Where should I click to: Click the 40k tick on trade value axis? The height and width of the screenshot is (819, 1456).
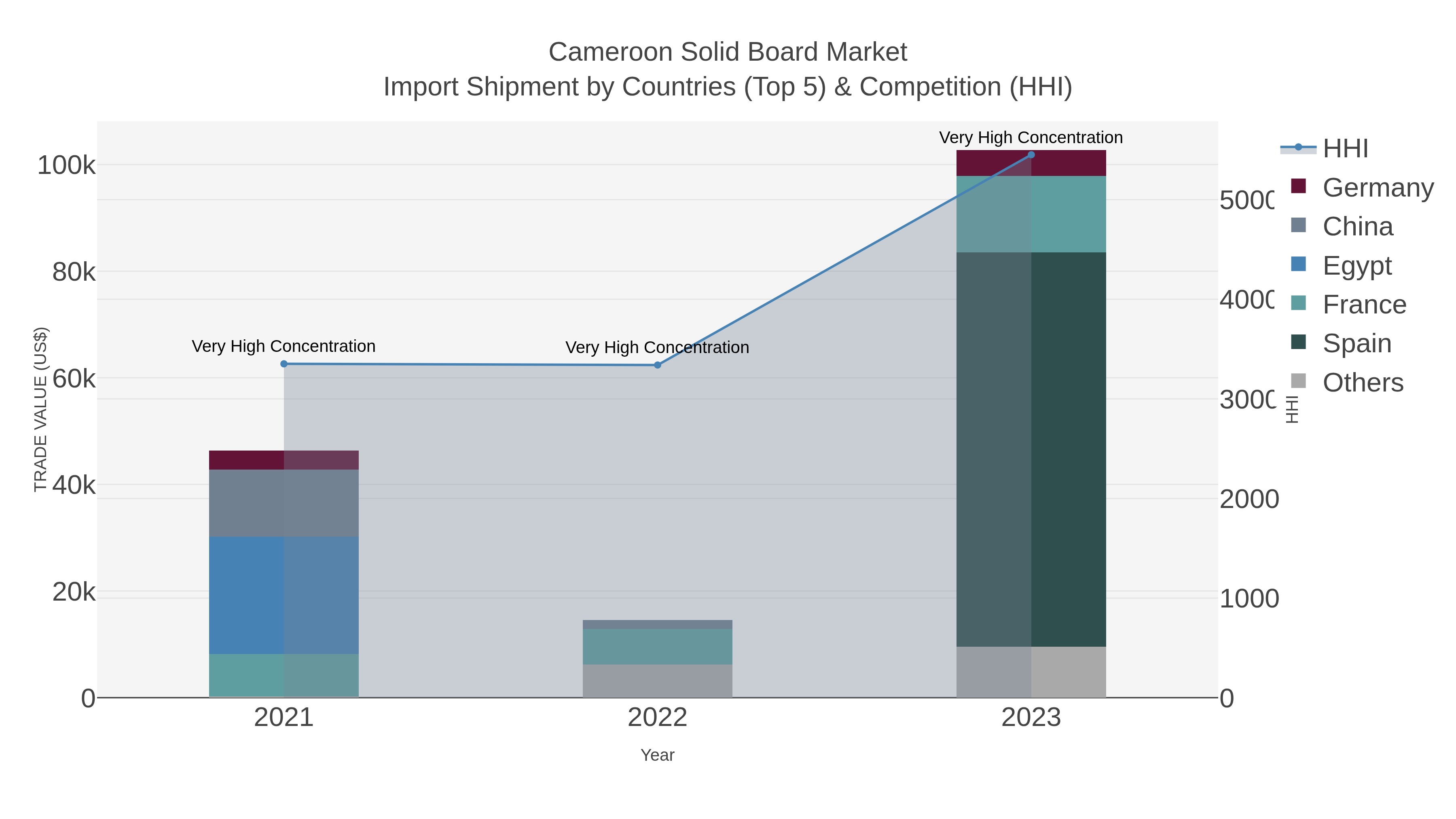[x=74, y=485]
